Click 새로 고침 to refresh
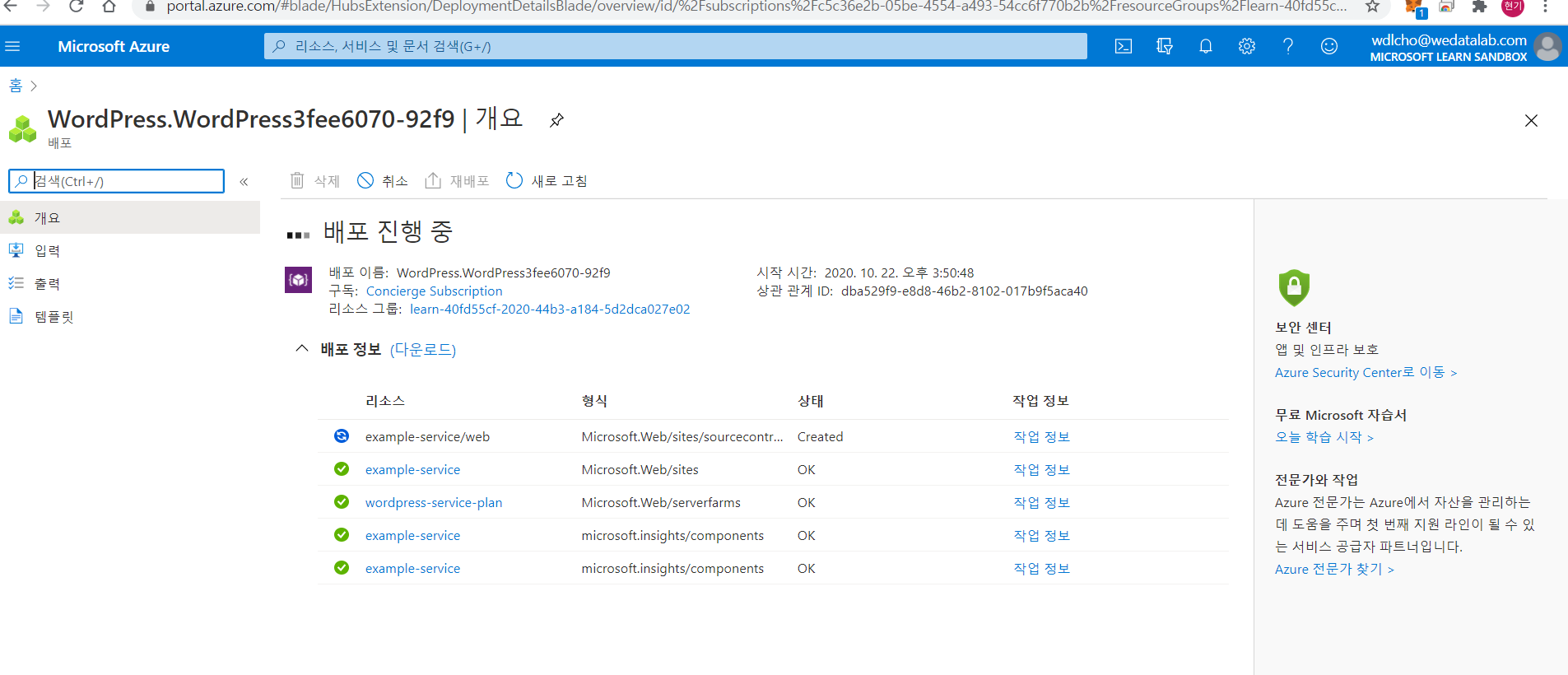The height and width of the screenshot is (675, 1568). (x=547, y=180)
